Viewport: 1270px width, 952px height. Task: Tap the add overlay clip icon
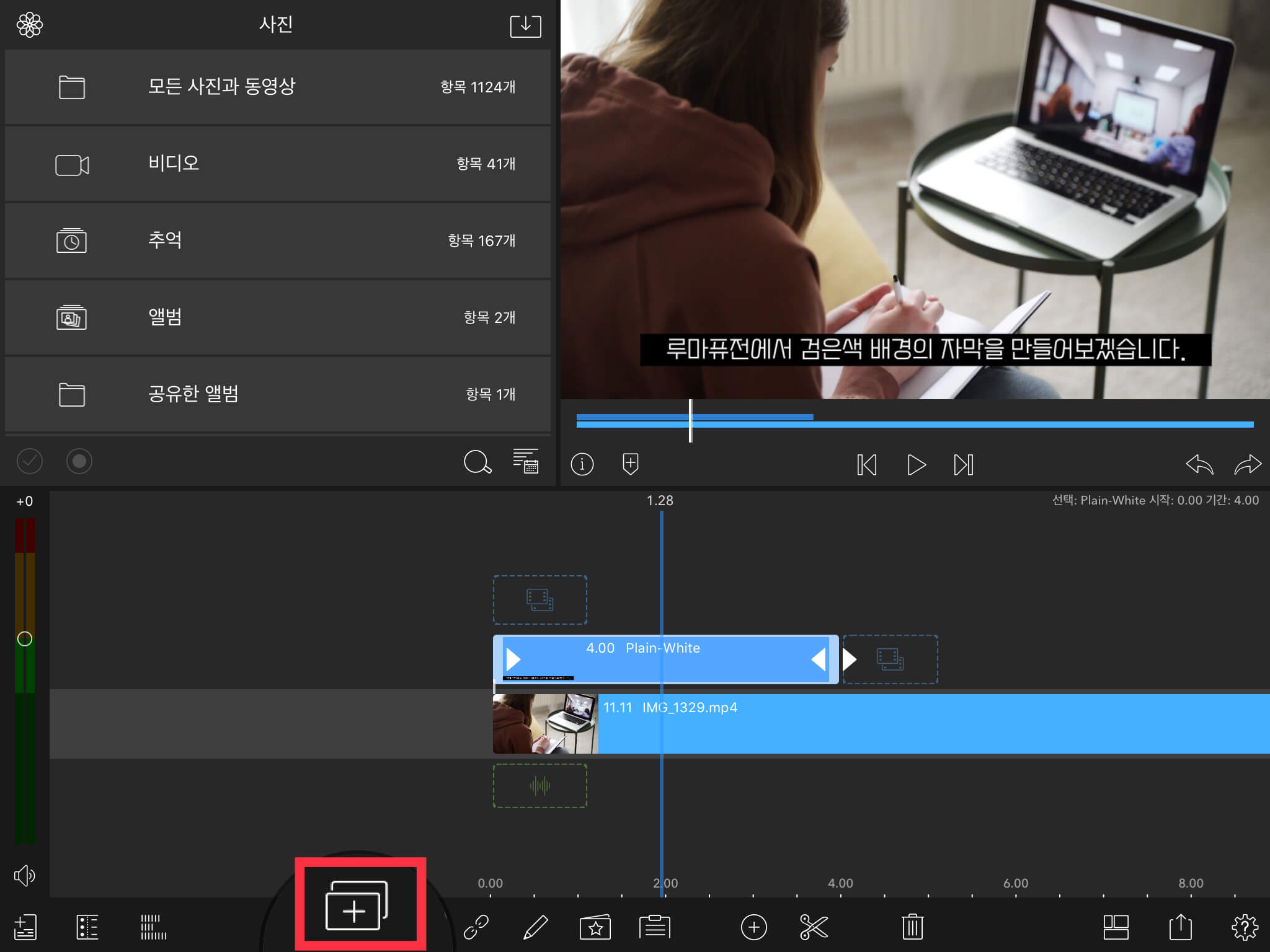[357, 906]
